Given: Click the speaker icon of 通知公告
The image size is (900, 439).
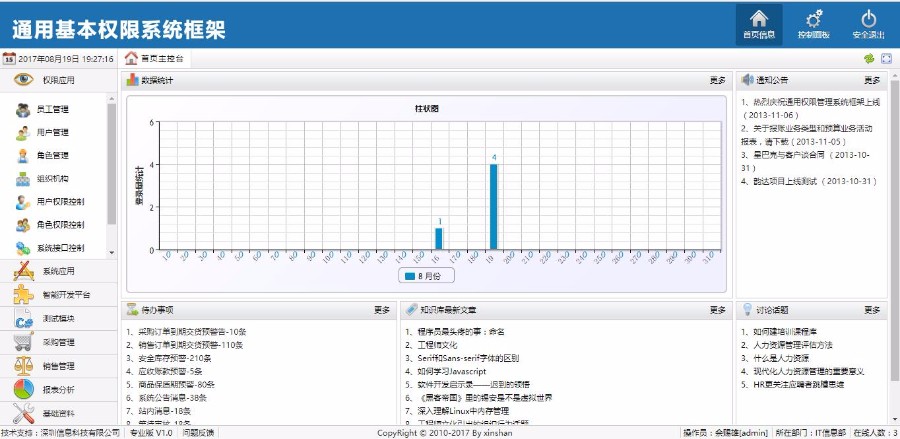Looking at the screenshot, I should [747, 80].
